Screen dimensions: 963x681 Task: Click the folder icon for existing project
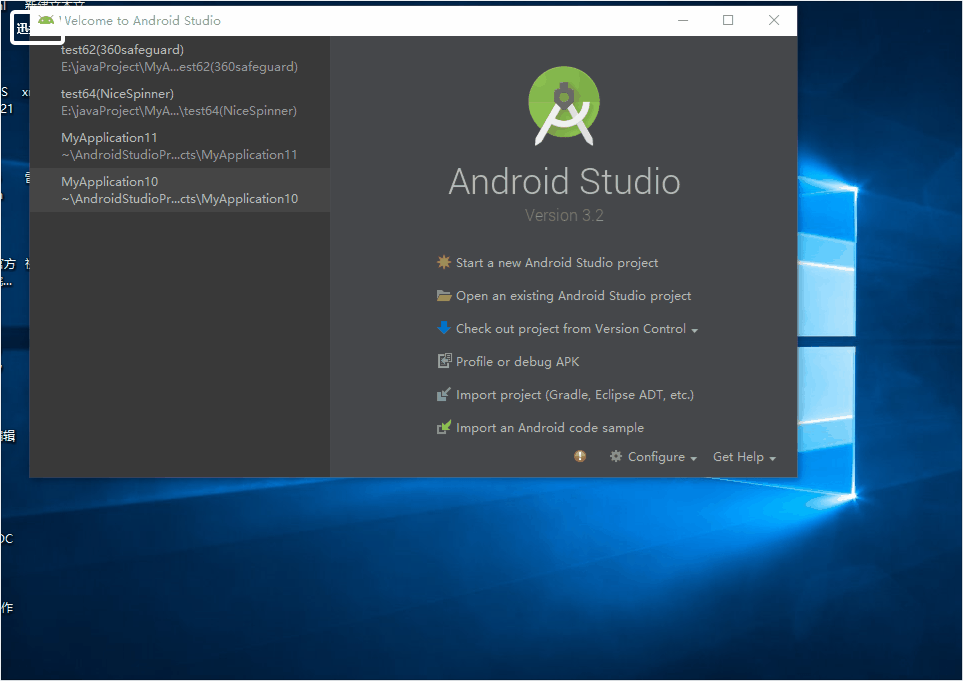[x=443, y=295]
